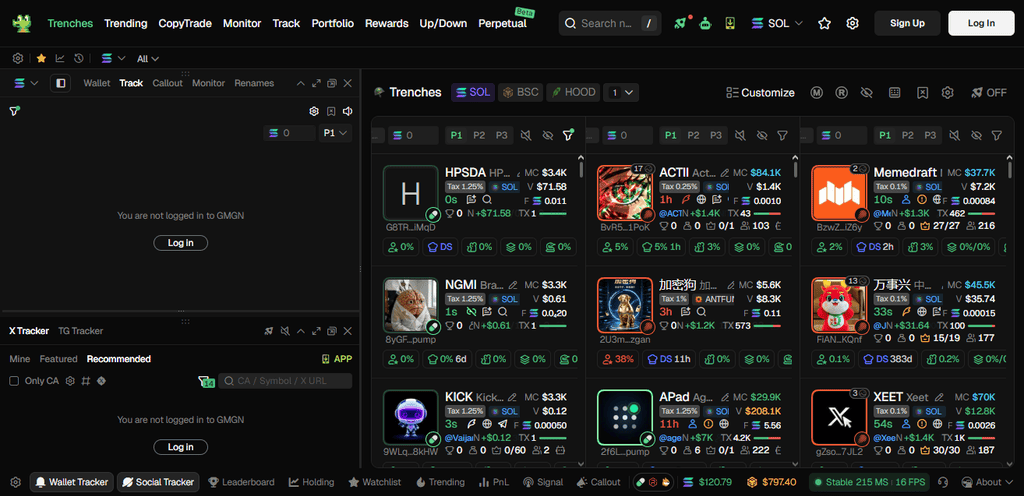The width and height of the screenshot is (1024, 496).
Task: Open filter funnel in second Trenches column
Action: (782, 135)
